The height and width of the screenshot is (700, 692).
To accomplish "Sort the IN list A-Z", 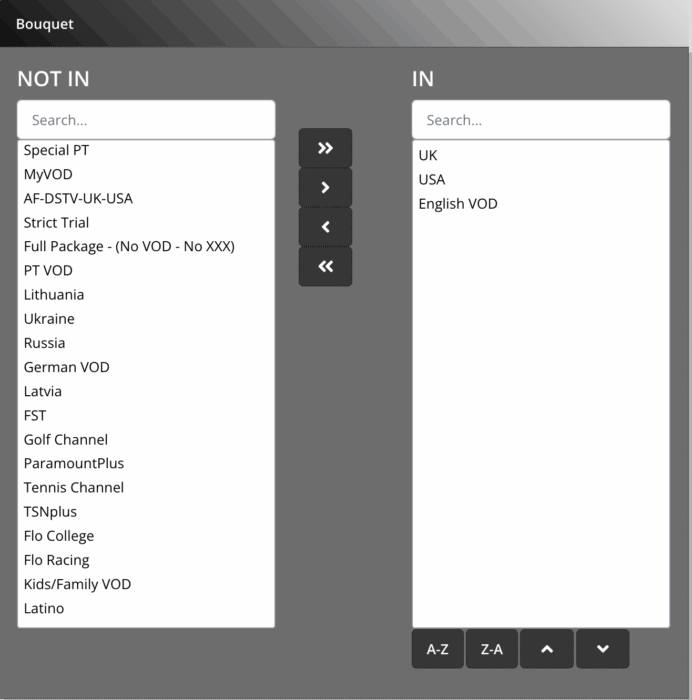I will (437, 649).
